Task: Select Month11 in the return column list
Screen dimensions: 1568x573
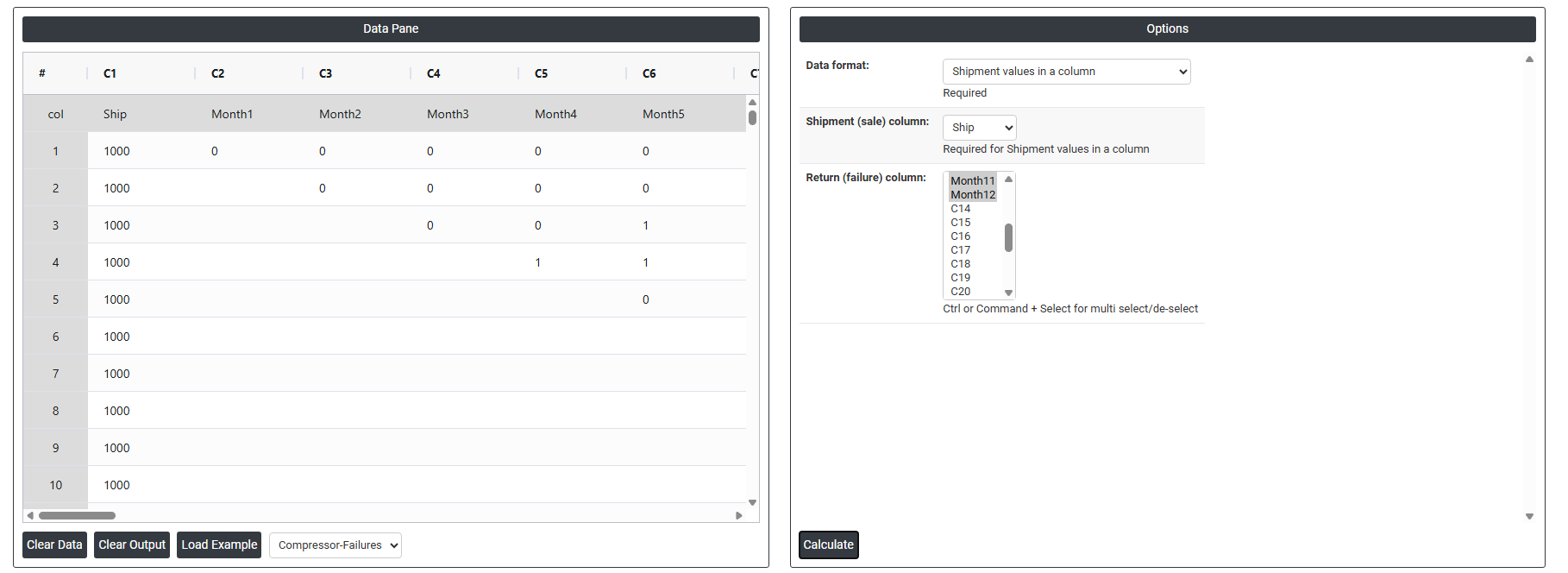Action: 972,181
